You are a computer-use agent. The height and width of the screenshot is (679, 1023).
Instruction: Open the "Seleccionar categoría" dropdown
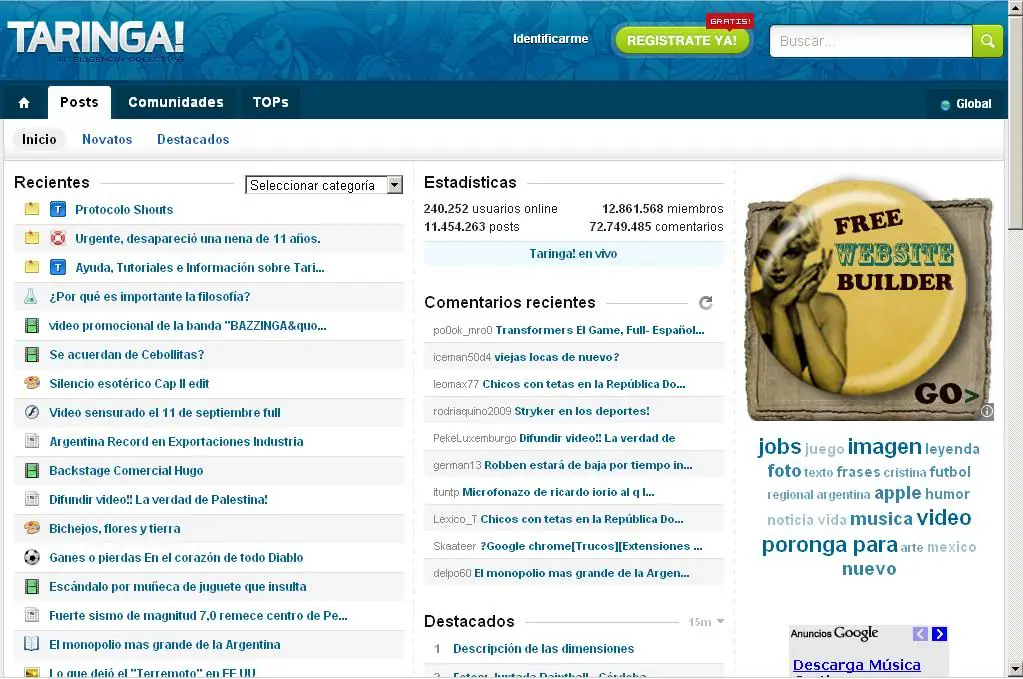click(x=322, y=184)
